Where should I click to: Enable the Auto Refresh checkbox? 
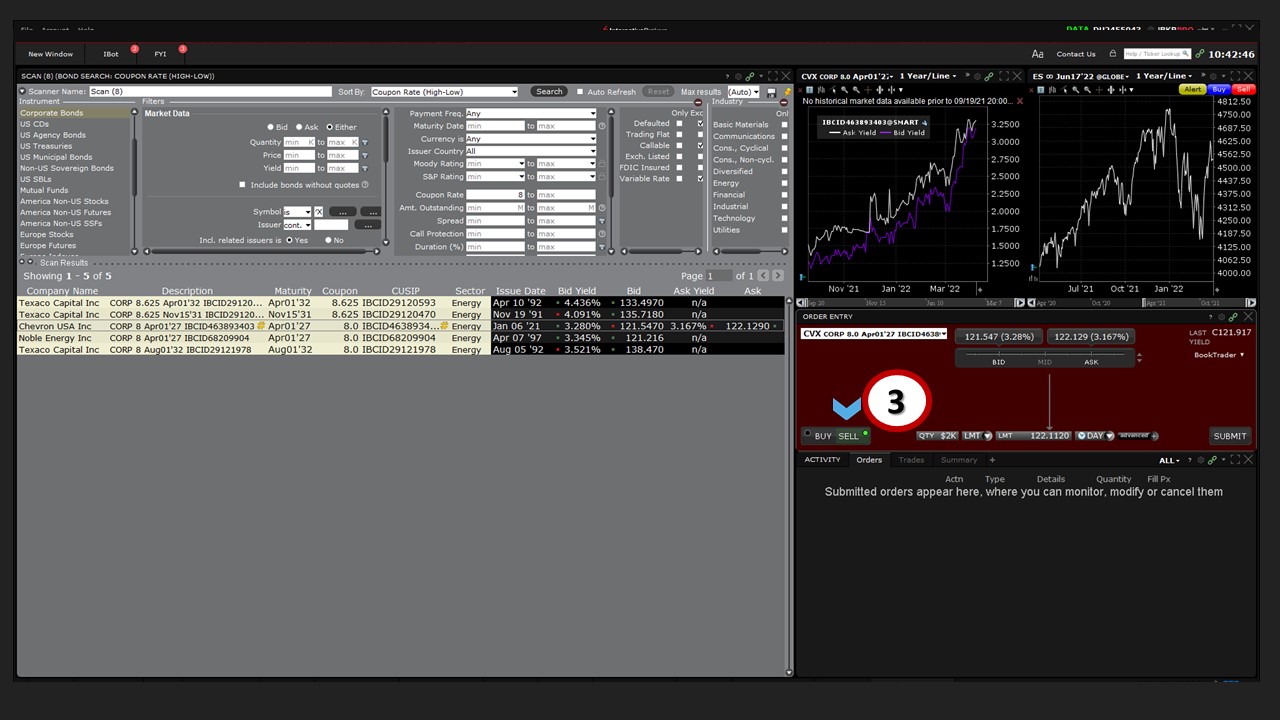(580, 92)
